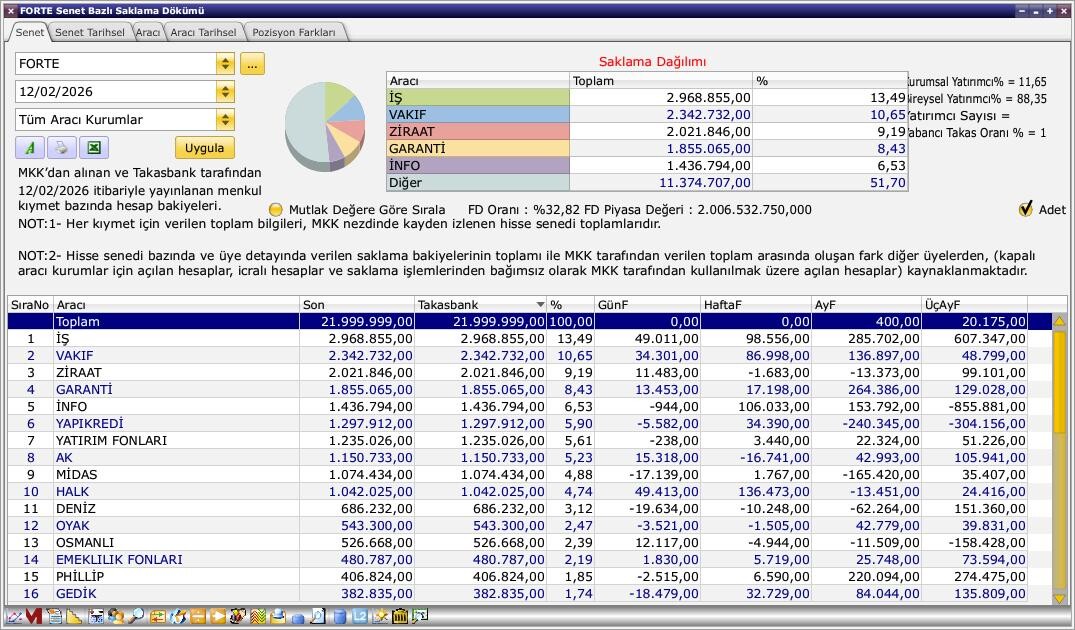1075x630 pixels.
Task: Switch to the 'Senet Tarihsel' tab
Action: coord(89,32)
